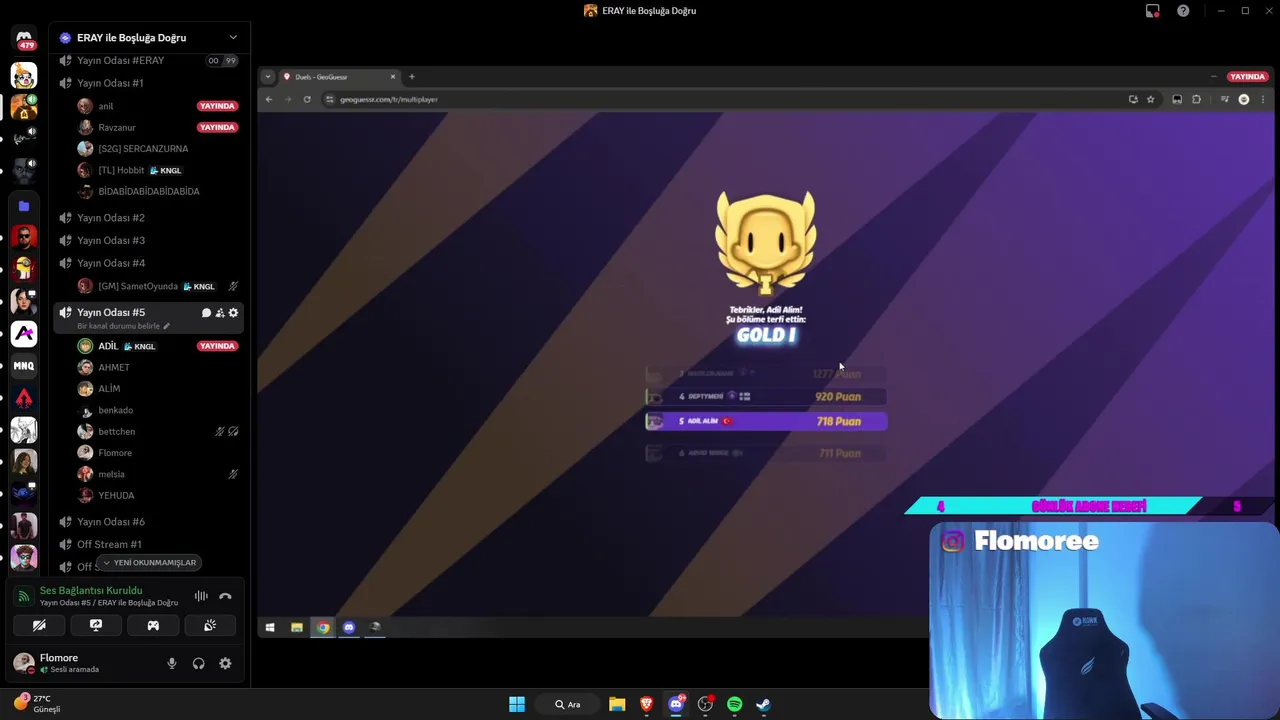Open chat for Yayın Odası #5
Viewport: 1280px width, 720px height.
tap(206, 313)
